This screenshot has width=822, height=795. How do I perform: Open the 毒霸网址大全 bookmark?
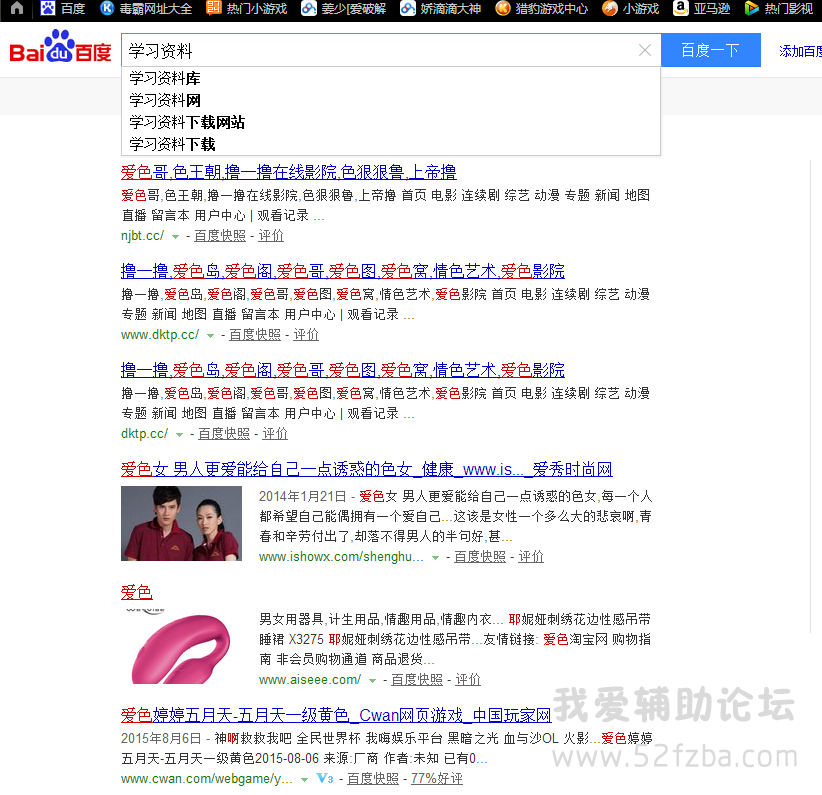(146, 8)
